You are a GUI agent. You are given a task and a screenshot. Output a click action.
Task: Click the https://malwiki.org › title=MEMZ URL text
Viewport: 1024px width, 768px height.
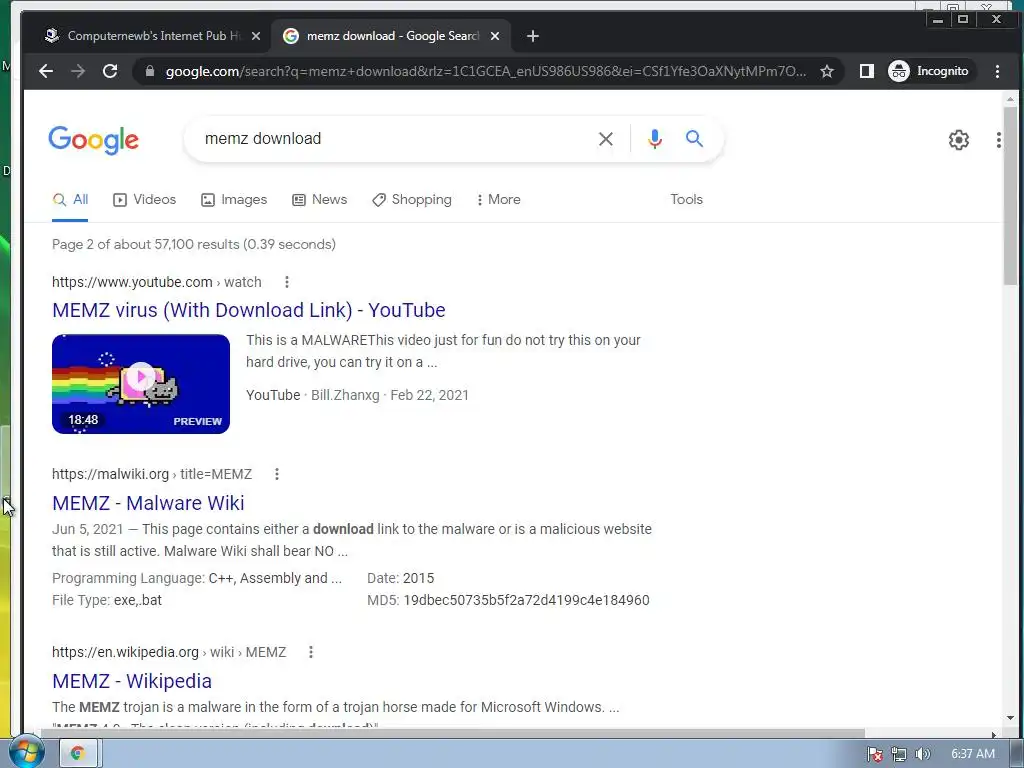pos(152,474)
